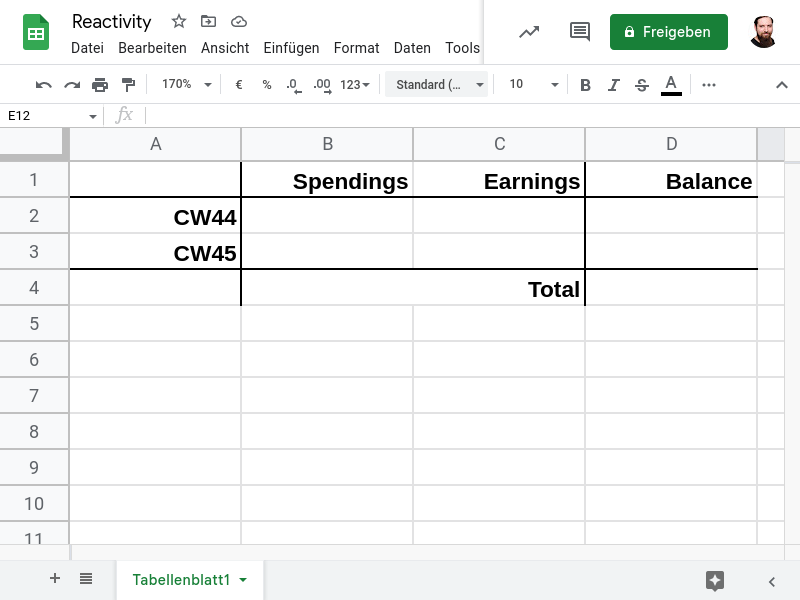The image size is (800, 600).
Task: Switch to the Tabellenblatt1 sheet tab
Action: (x=182, y=580)
